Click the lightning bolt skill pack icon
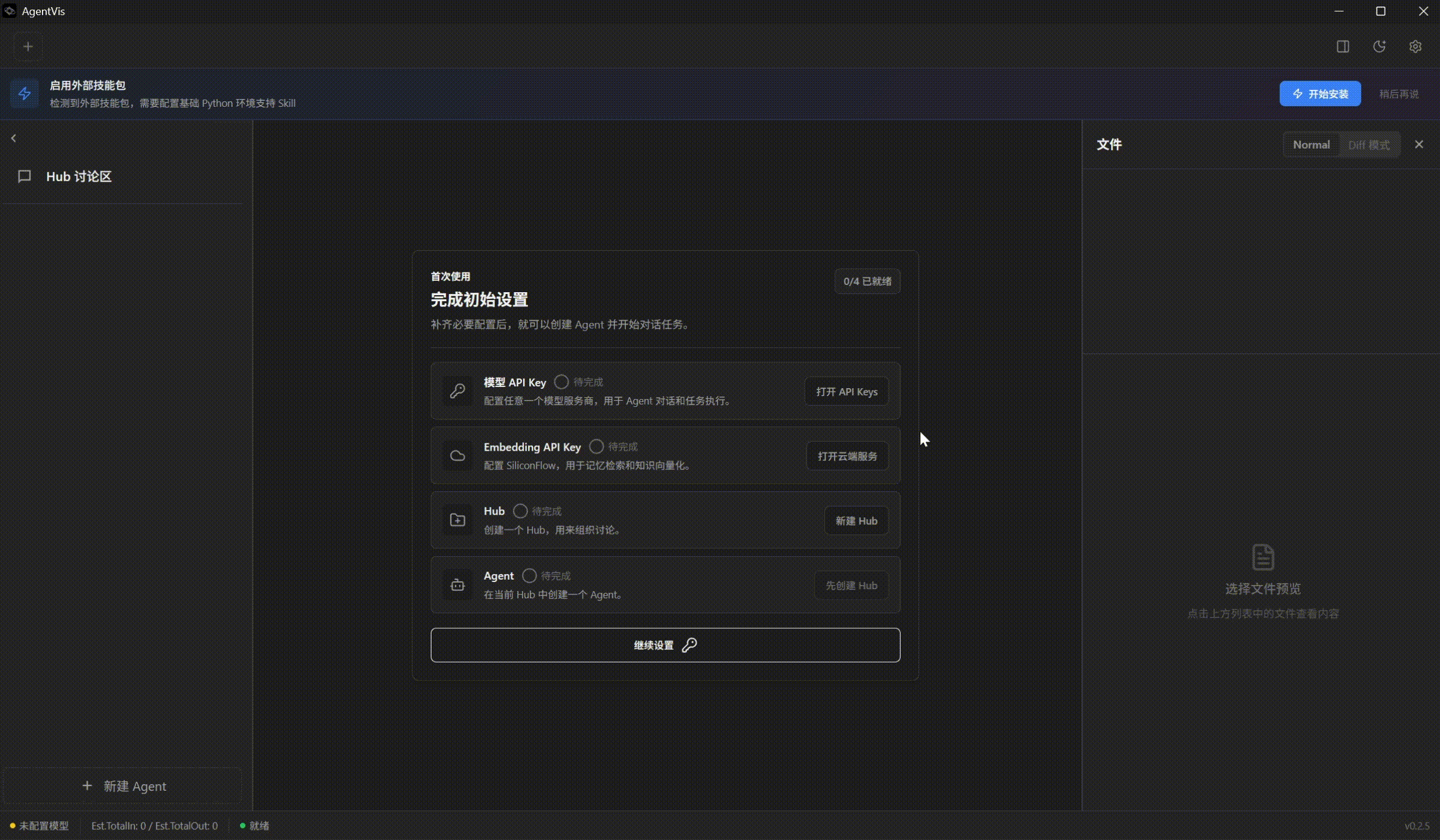 (x=25, y=94)
